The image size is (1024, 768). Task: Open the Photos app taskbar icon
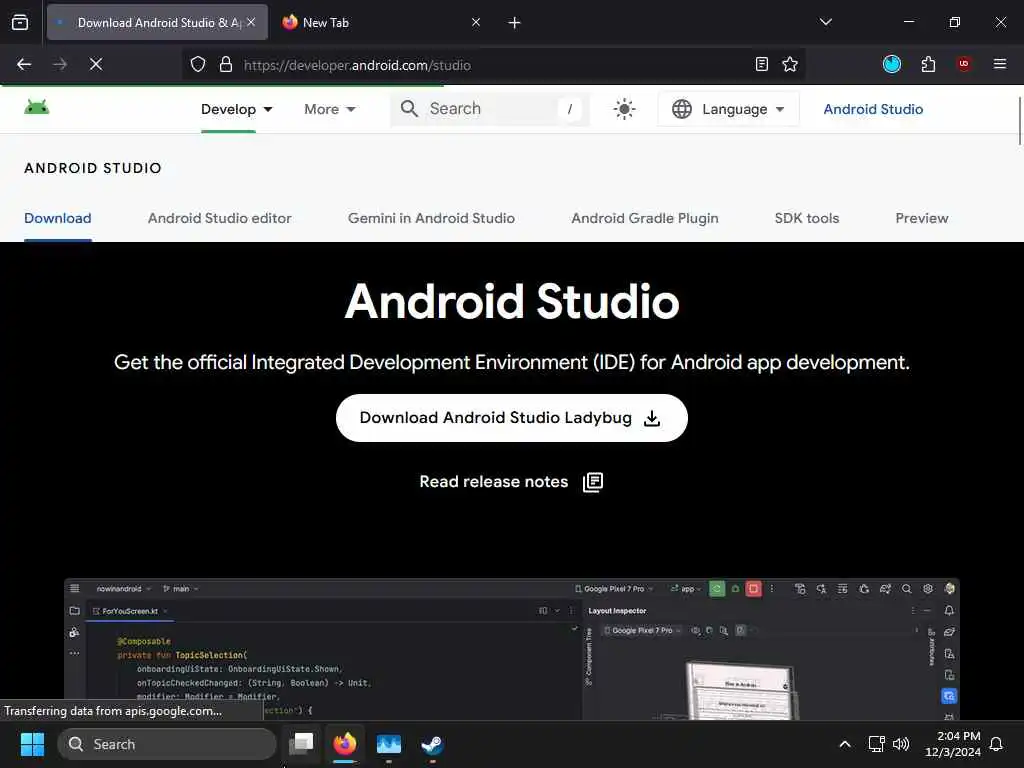(x=389, y=744)
